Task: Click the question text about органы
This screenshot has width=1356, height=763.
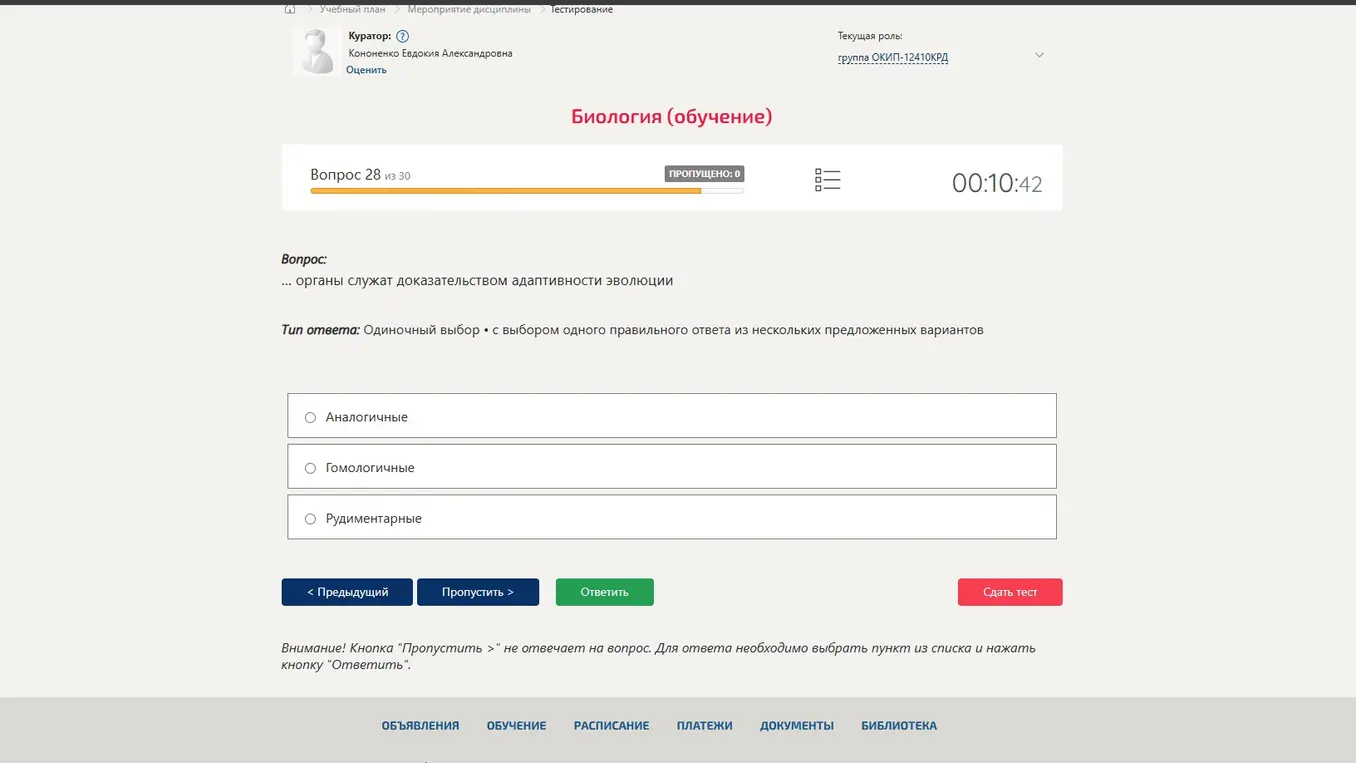Action: (477, 281)
